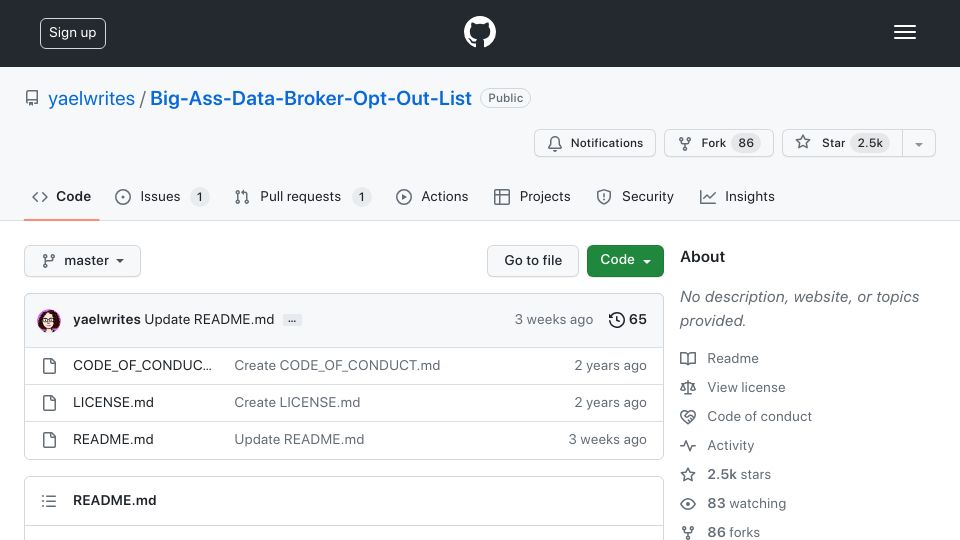Click the repository book icon beside yaelwrites
This screenshot has height=540, width=960.
[x=32, y=98]
